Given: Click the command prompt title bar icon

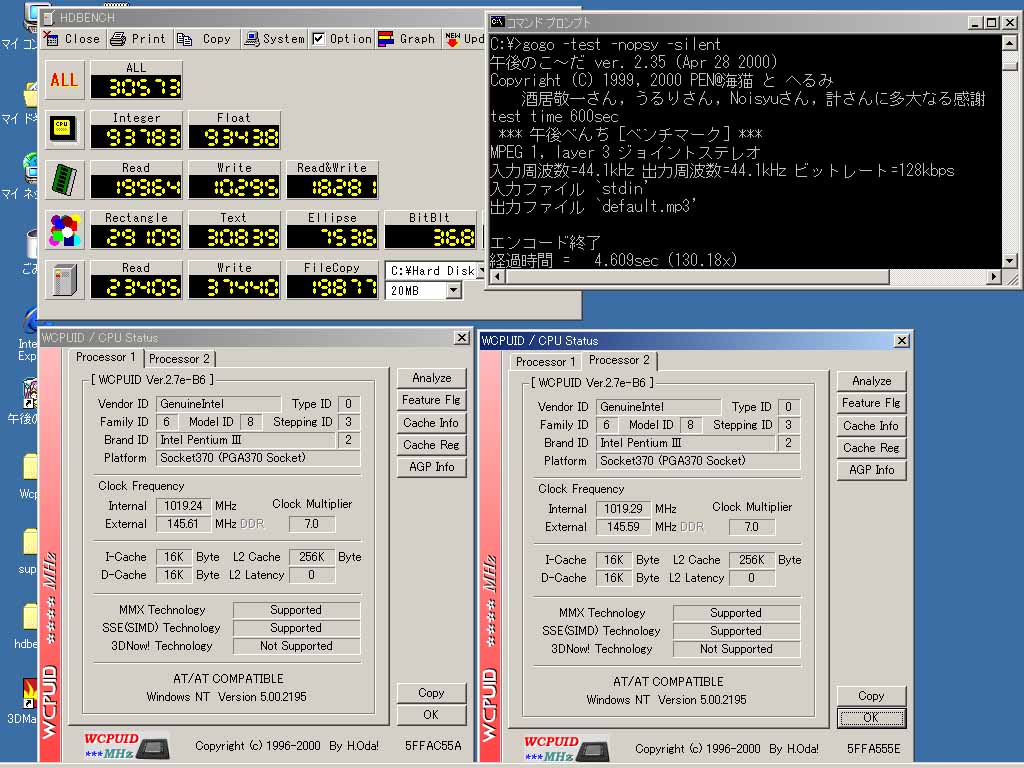Looking at the screenshot, I should [x=497, y=22].
